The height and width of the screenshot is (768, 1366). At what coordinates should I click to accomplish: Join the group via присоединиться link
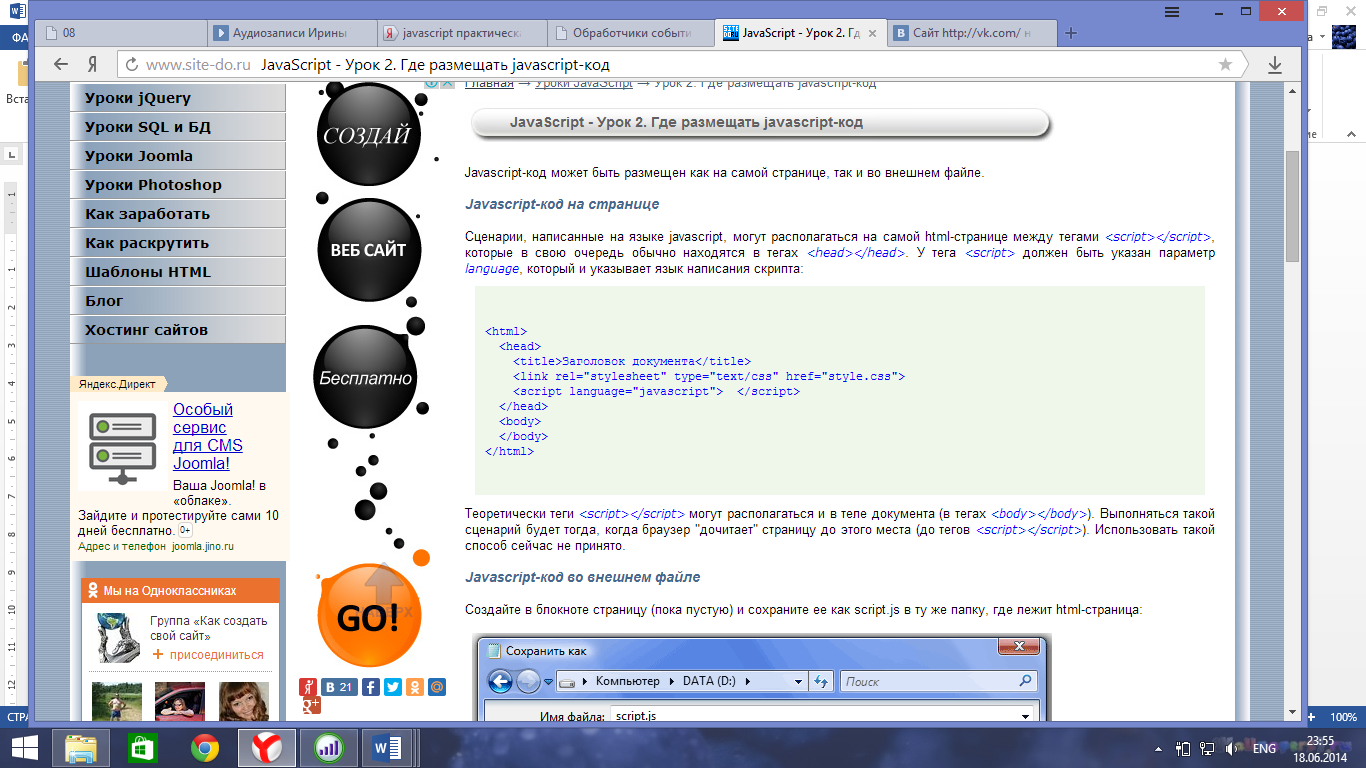click(217, 655)
